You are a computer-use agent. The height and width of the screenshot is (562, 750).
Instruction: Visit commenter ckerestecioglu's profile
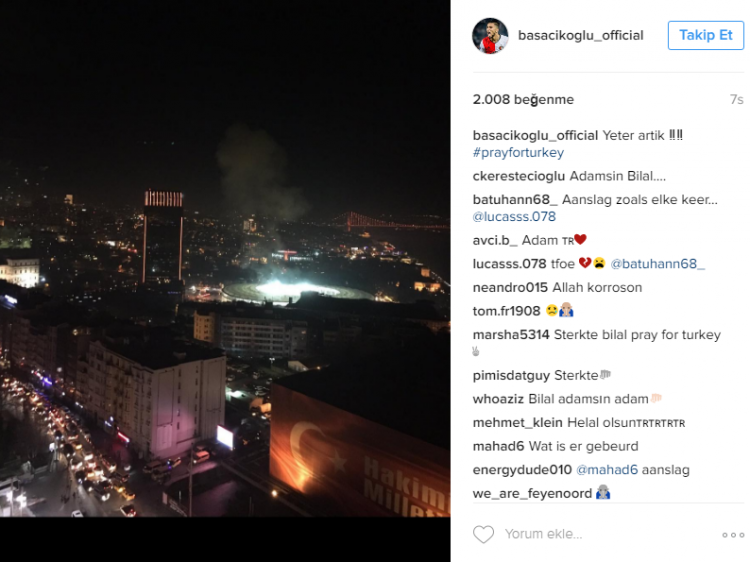[518, 176]
